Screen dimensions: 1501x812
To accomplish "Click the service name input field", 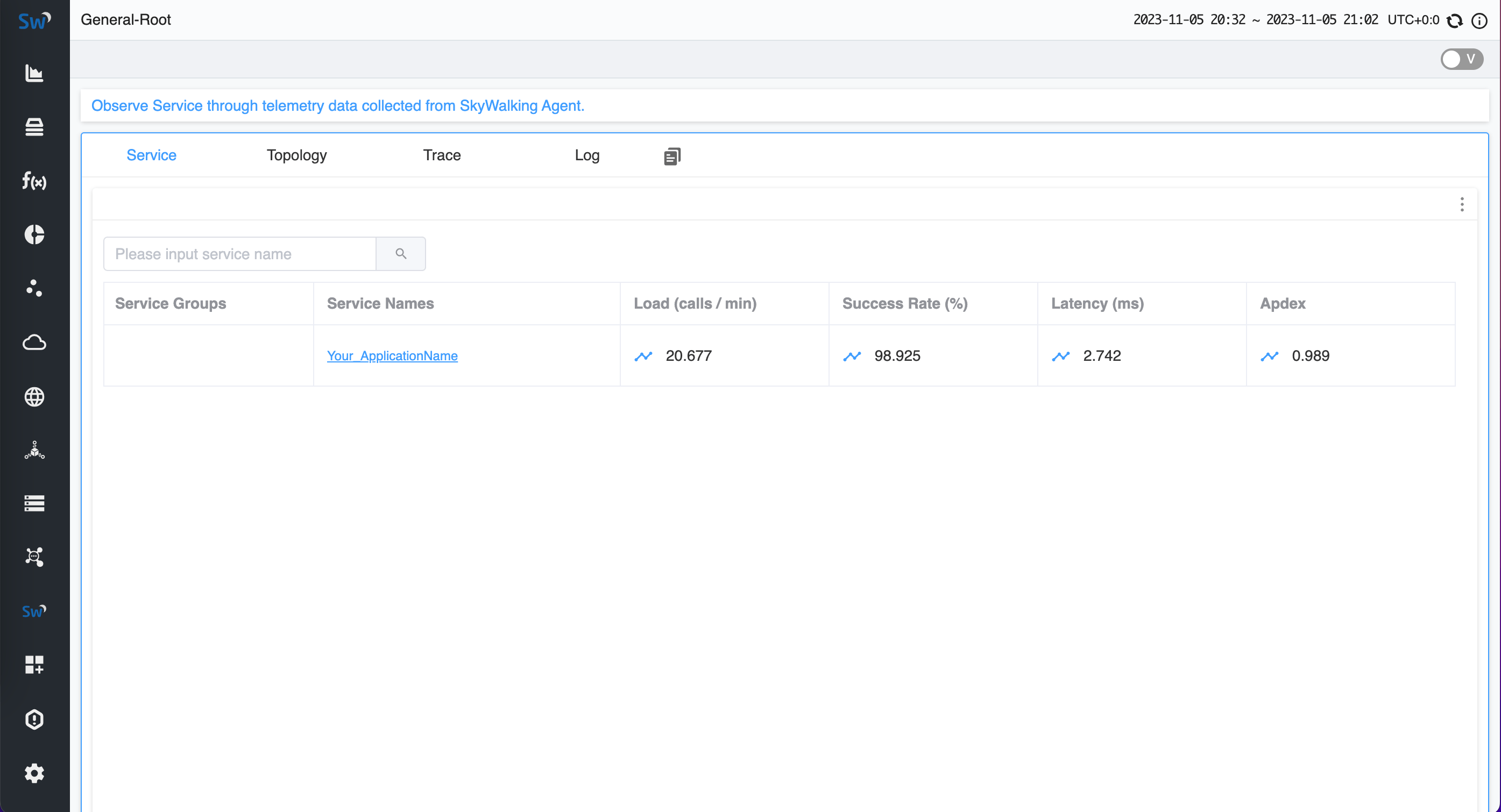I will click(239, 254).
